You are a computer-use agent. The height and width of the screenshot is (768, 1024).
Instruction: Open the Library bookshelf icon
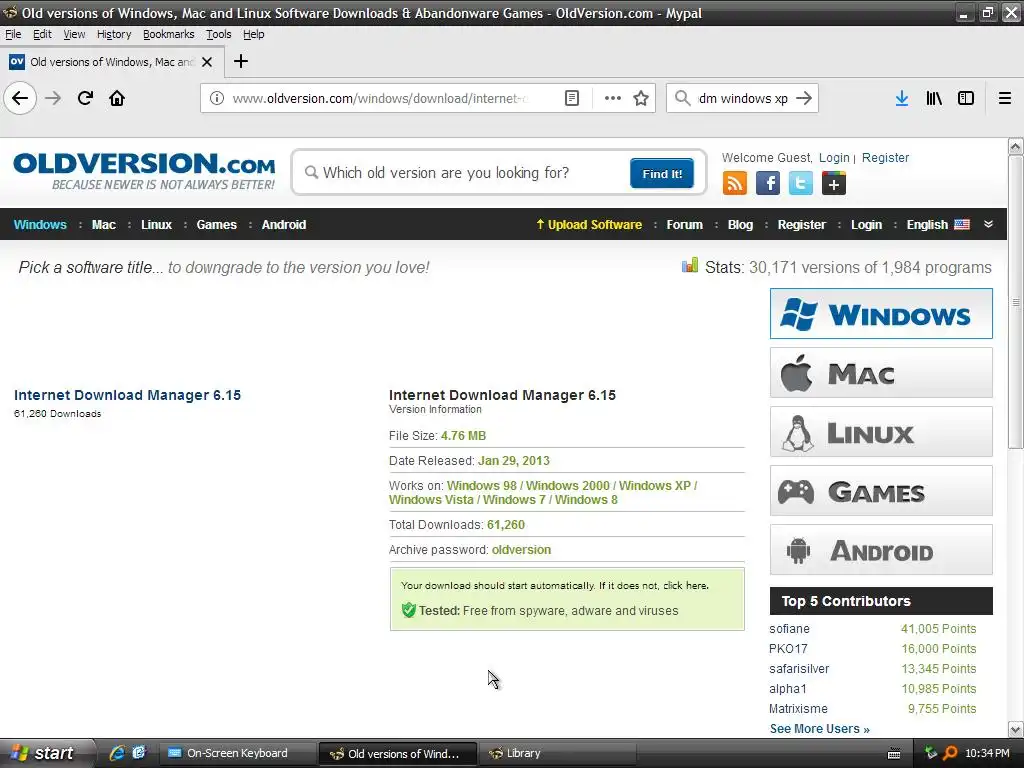coord(934,99)
